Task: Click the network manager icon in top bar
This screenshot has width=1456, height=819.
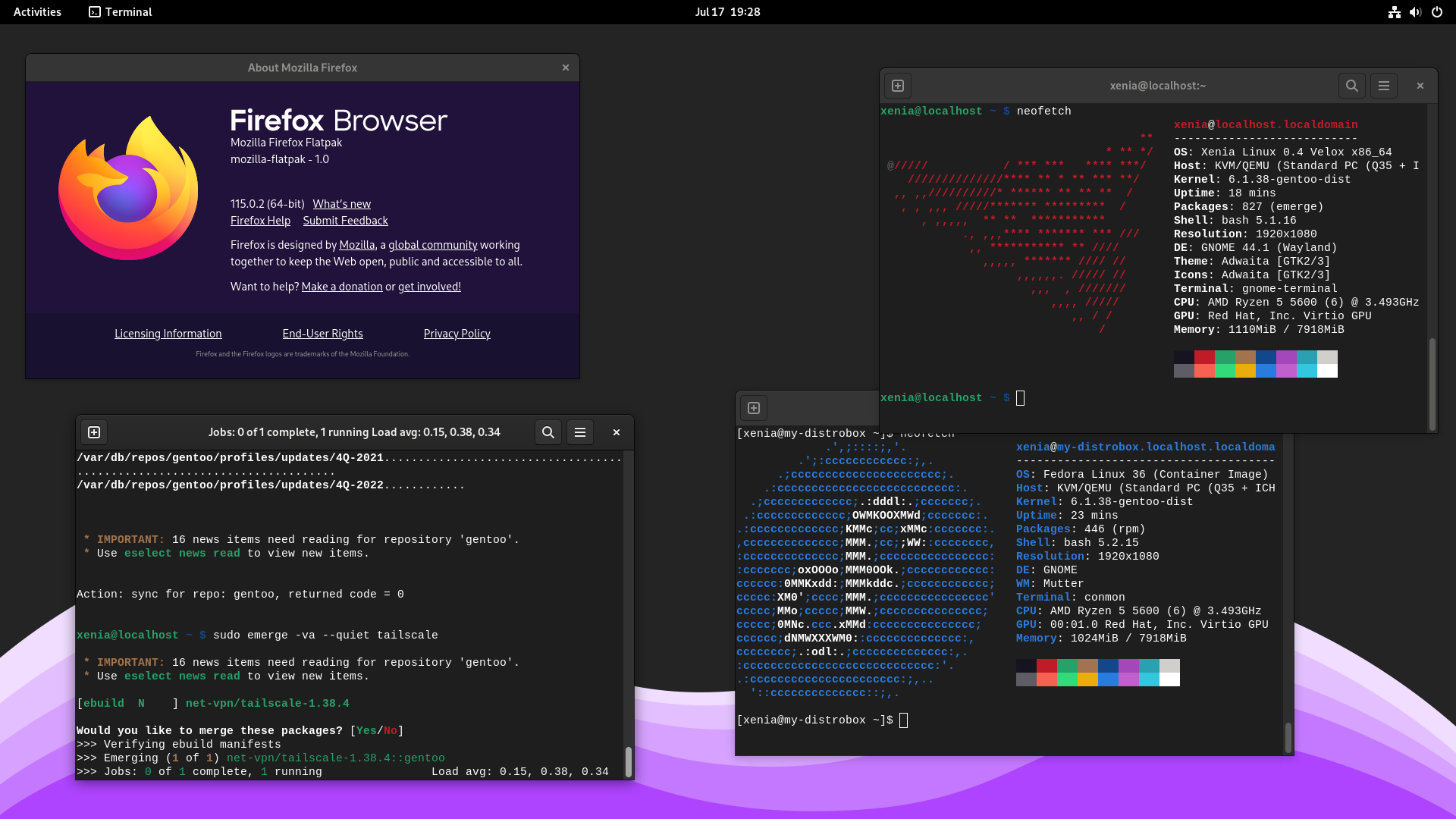Action: [x=1393, y=11]
